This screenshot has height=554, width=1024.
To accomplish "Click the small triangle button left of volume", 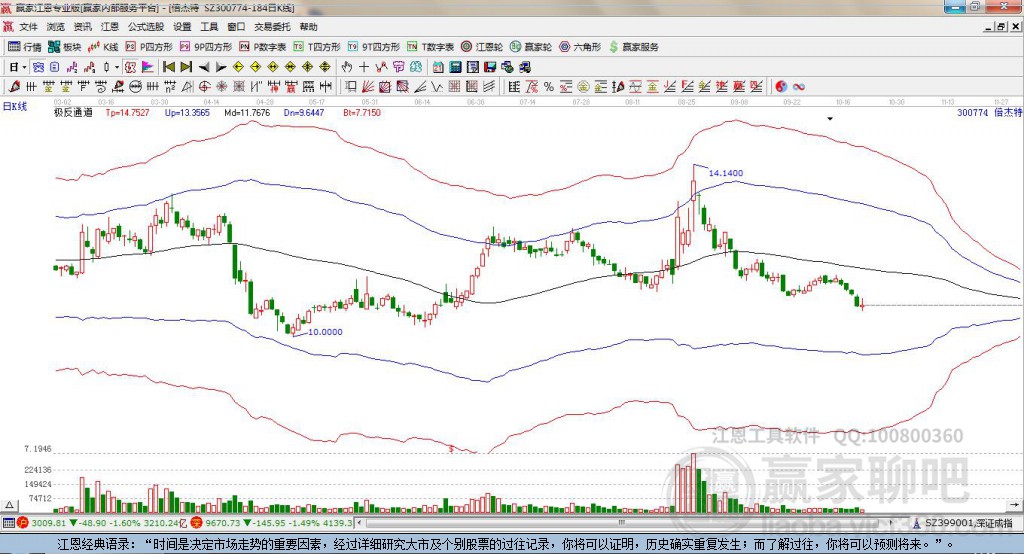I will 9,505.
